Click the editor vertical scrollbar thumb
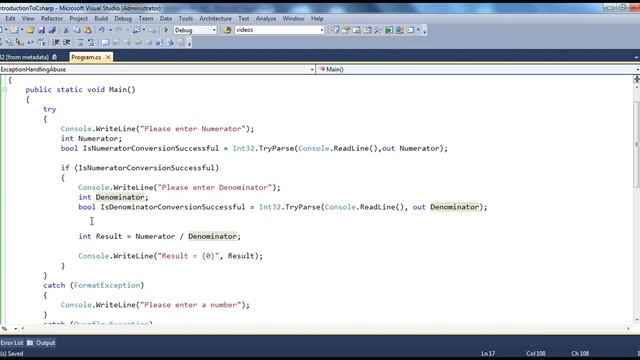Image resolution: width=640 pixels, height=360 pixels. click(x=636, y=143)
